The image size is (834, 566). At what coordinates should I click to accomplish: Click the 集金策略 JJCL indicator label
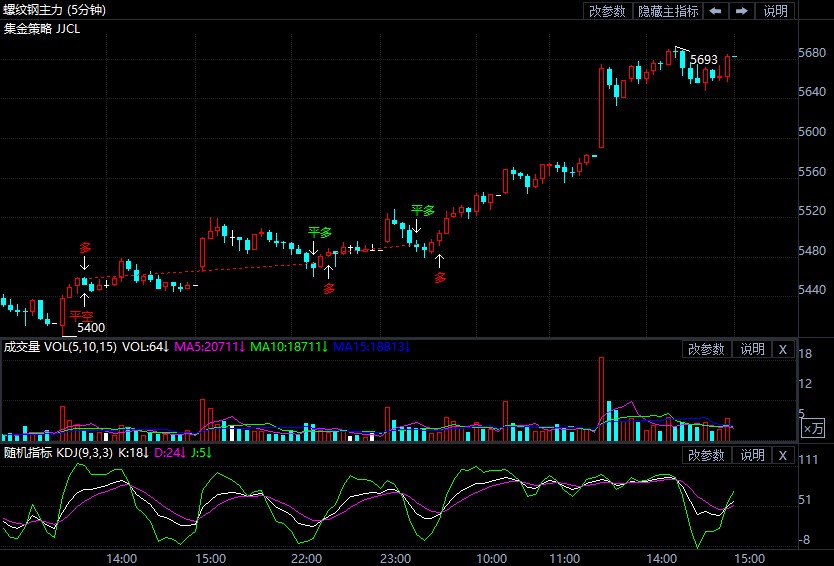[x=42, y=28]
